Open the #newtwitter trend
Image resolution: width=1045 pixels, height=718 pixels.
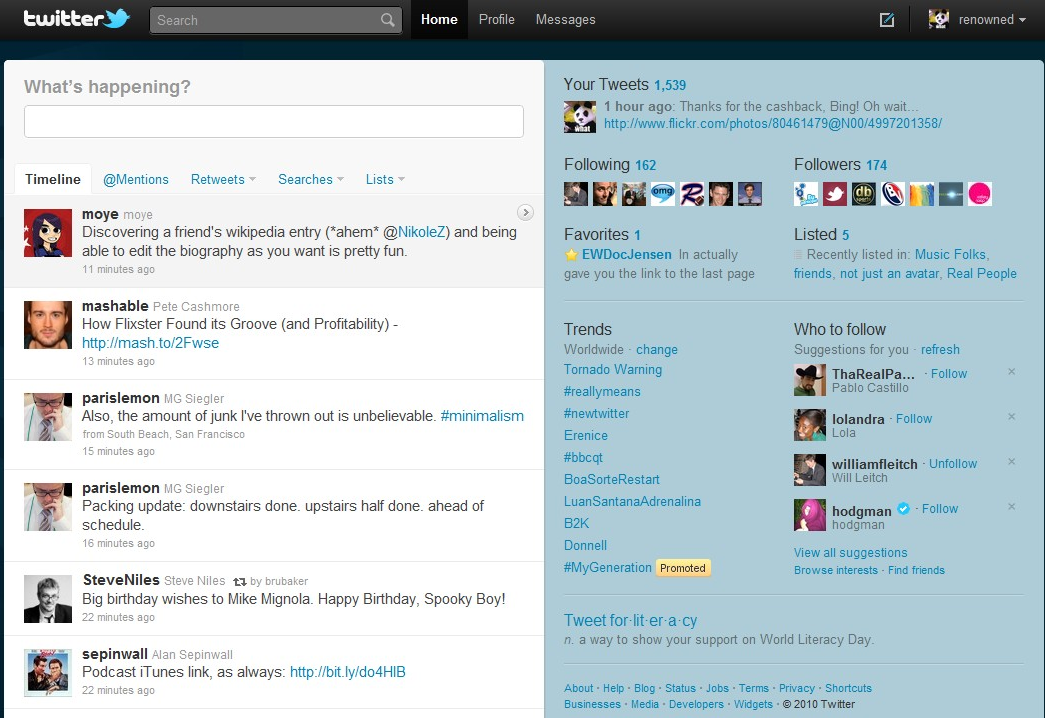pos(596,413)
